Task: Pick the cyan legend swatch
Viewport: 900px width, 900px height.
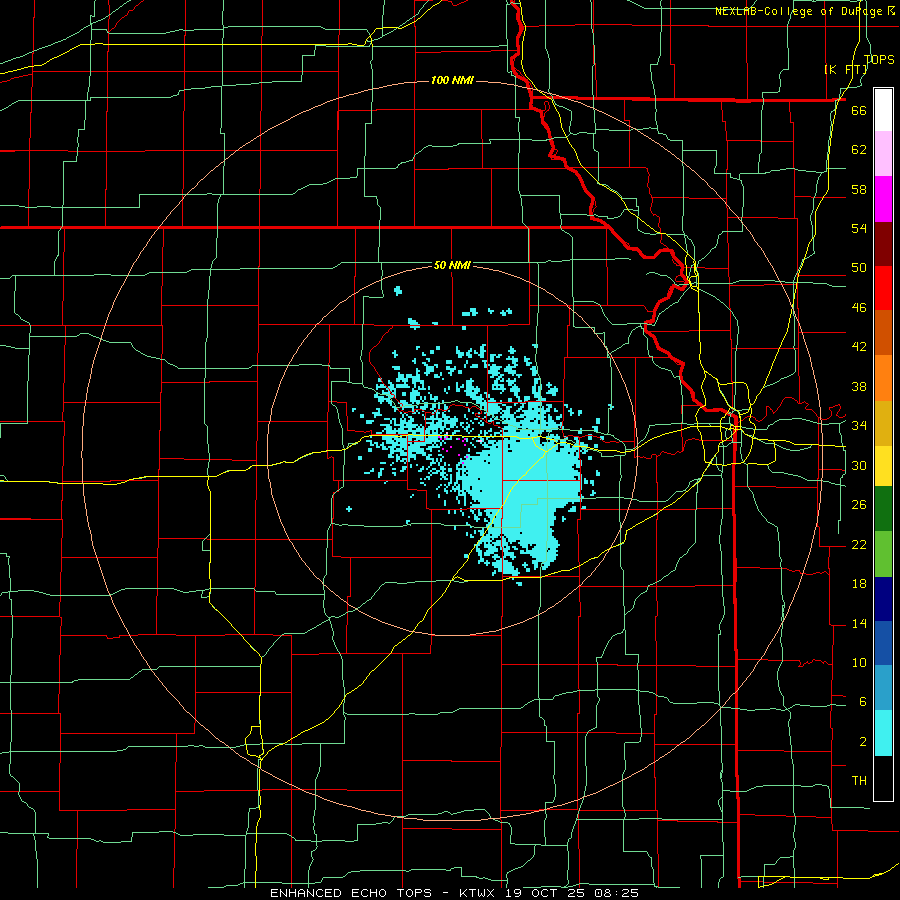Action: [883, 733]
